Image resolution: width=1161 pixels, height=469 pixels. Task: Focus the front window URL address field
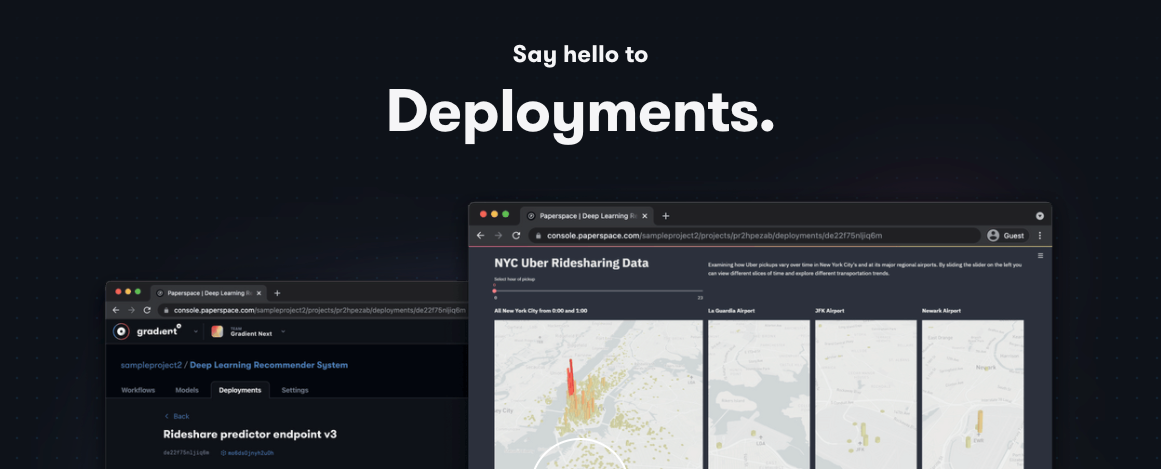point(755,236)
